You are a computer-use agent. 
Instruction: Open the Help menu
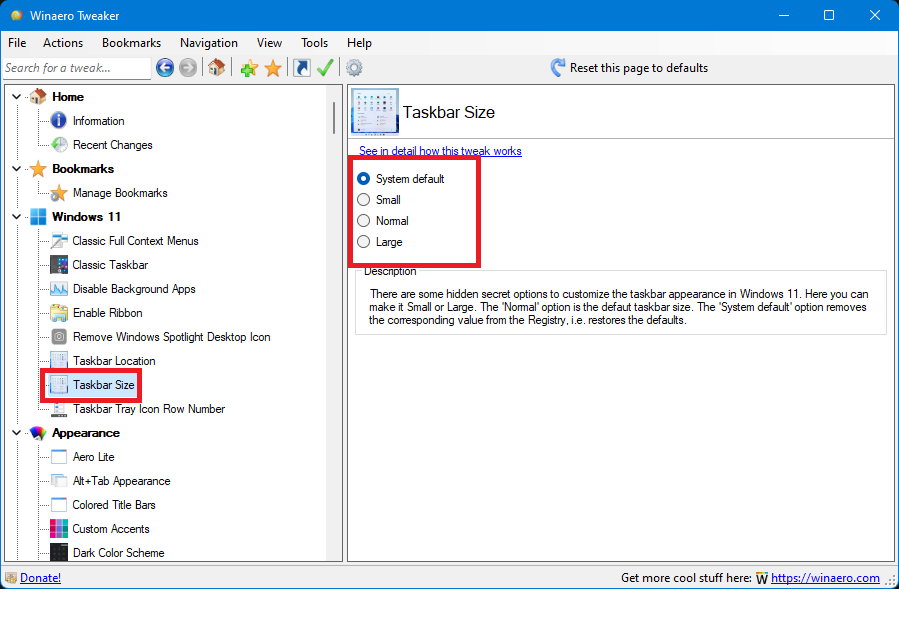[x=359, y=43]
